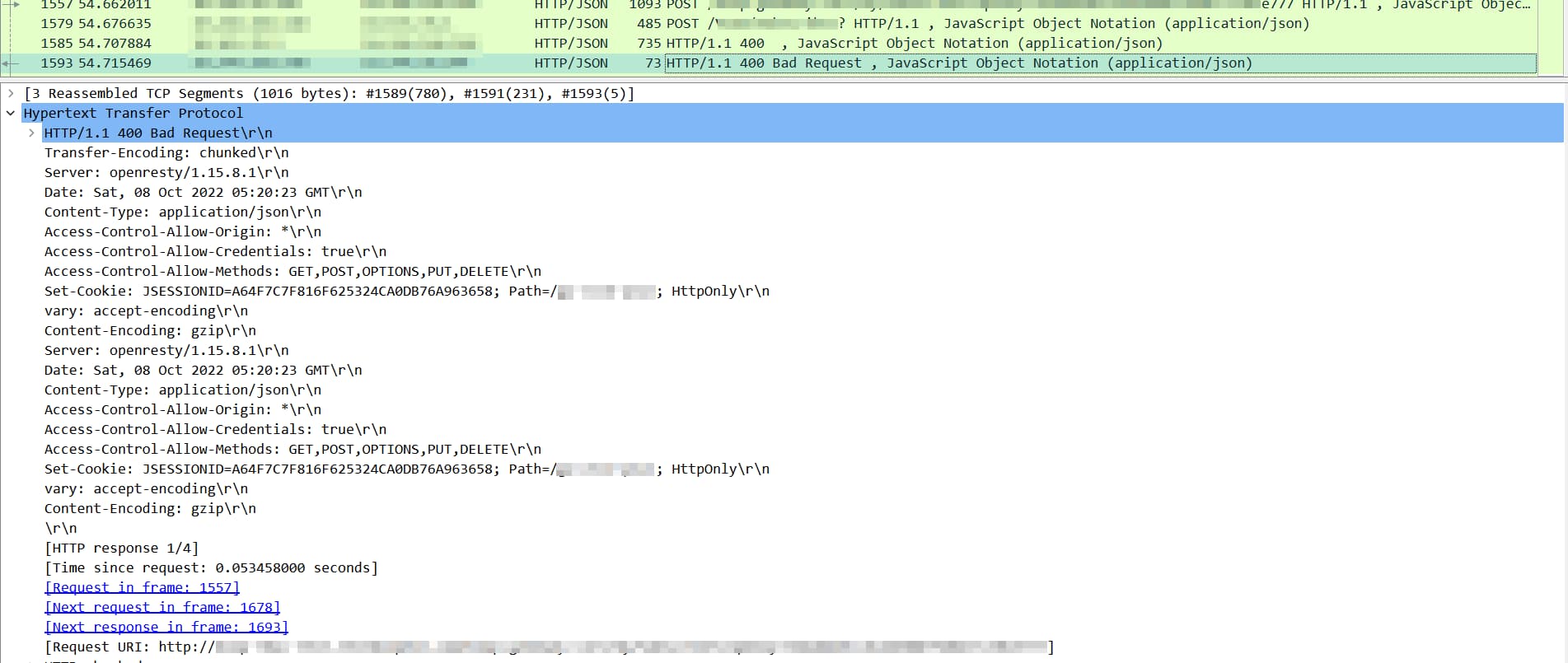Select packet 1557 POST row

[x=768, y=5]
